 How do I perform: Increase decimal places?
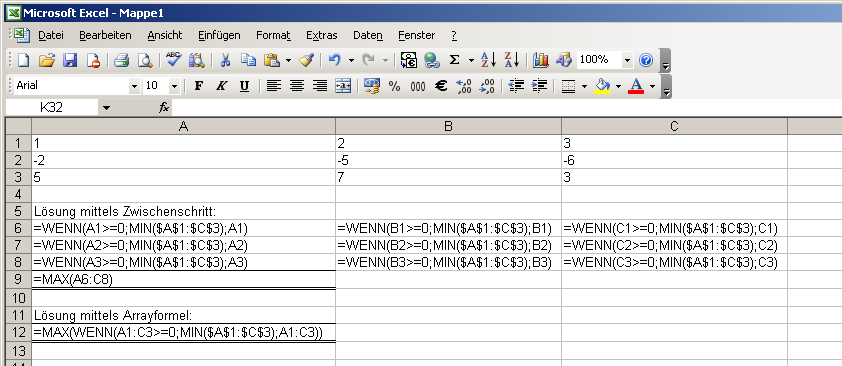[463, 86]
